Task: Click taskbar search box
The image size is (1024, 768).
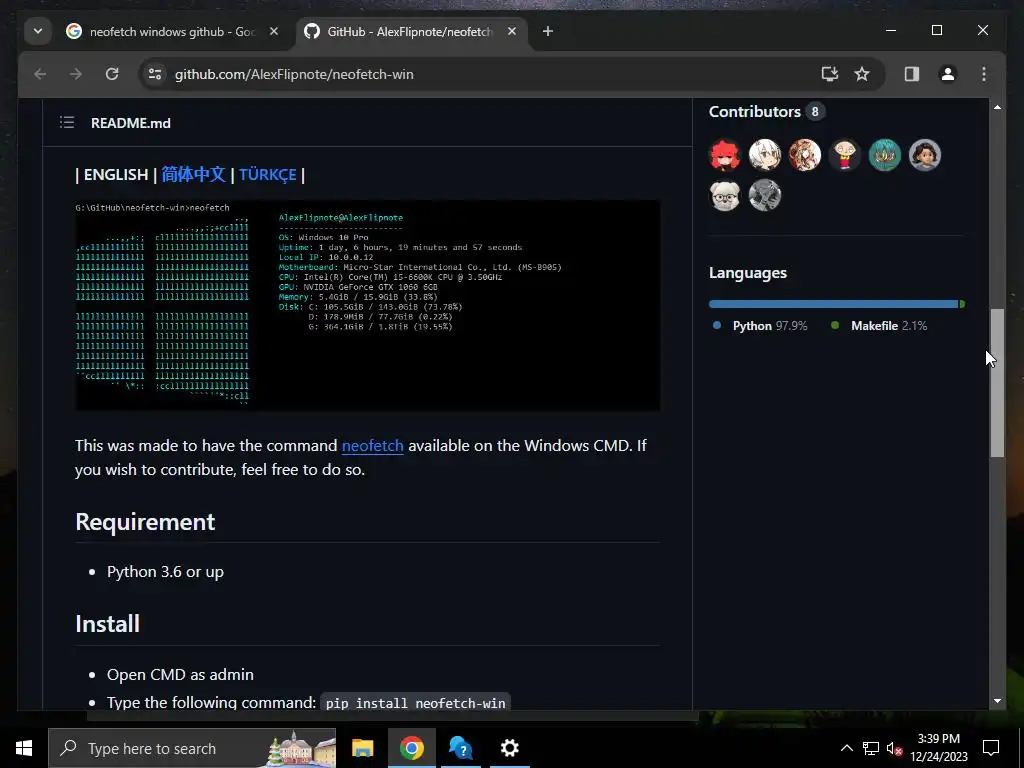Action: click(192, 748)
